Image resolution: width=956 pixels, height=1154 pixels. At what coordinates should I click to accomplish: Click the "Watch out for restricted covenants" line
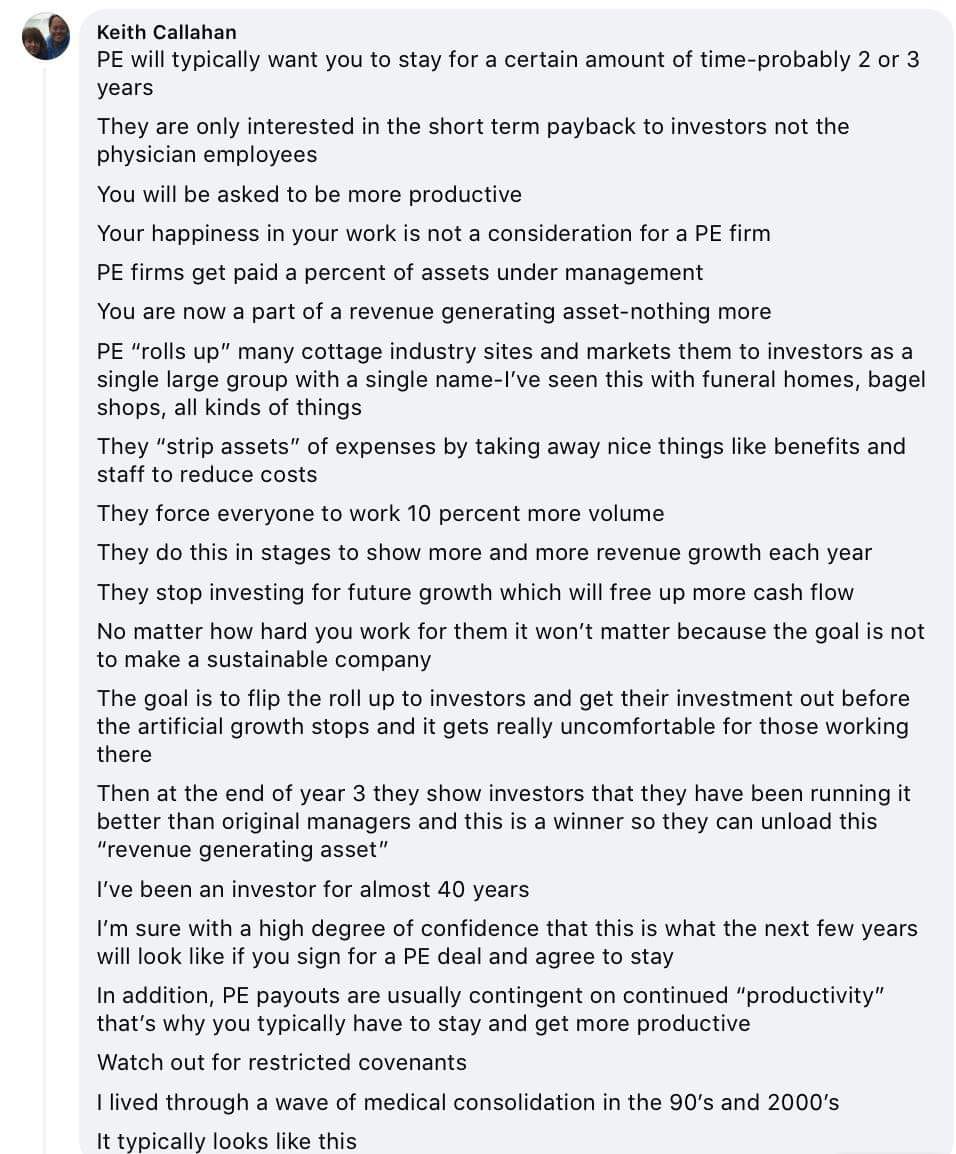click(x=281, y=1062)
